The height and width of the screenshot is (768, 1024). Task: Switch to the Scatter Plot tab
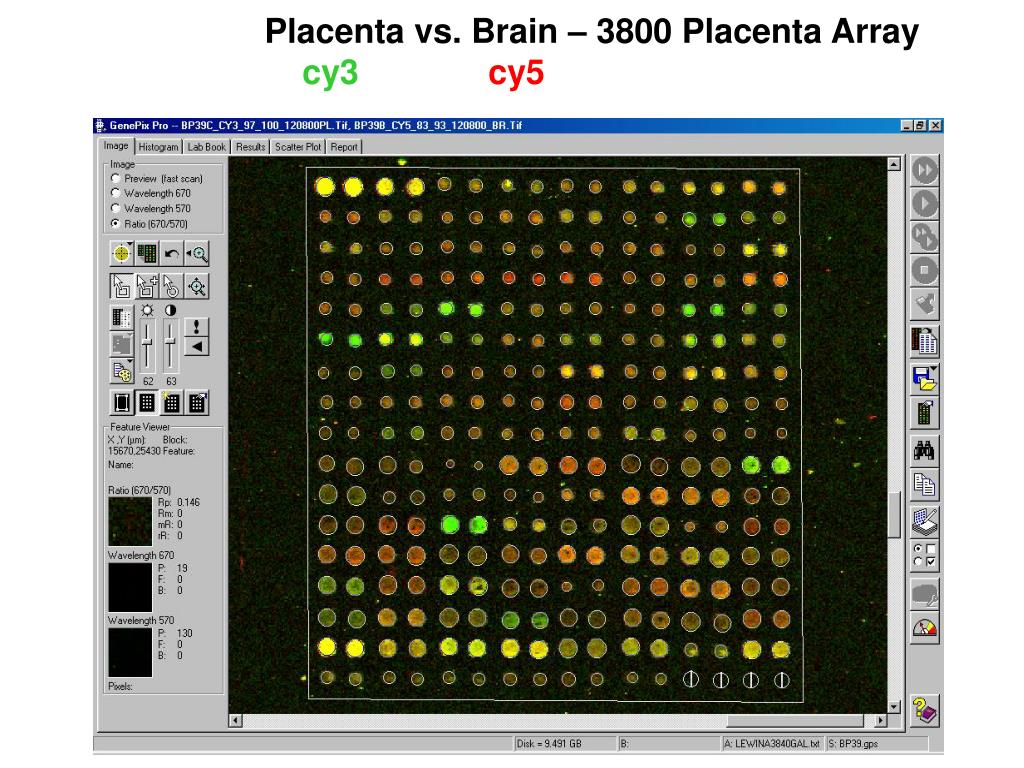(x=298, y=147)
